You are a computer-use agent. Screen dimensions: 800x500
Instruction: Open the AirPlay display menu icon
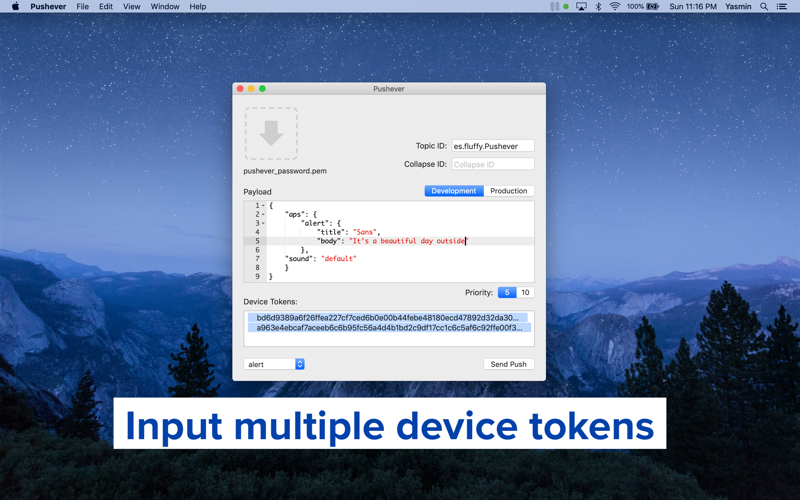pyautogui.click(x=581, y=7)
